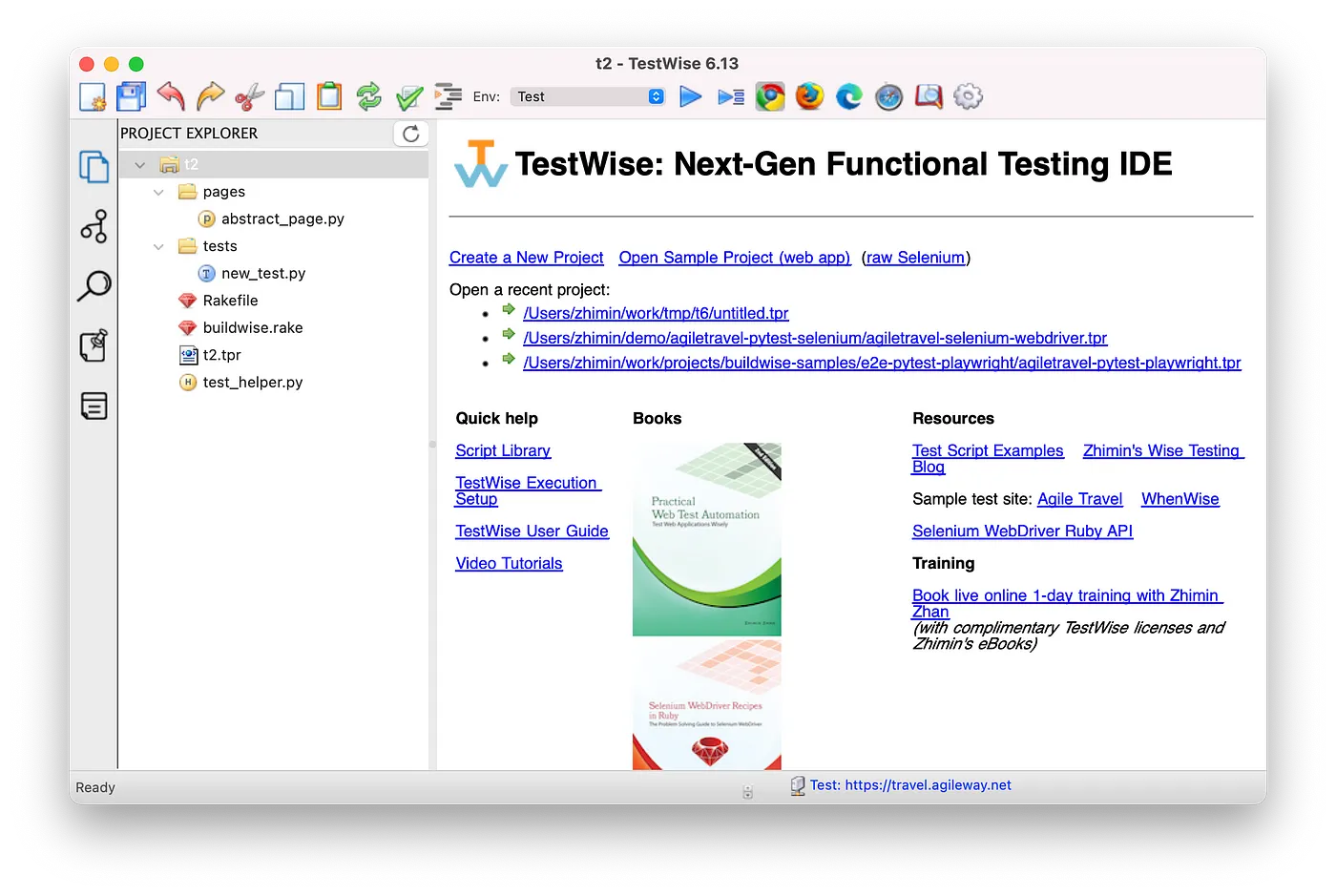Select the Chrome browser icon
1336x896 pixels.
770,96
